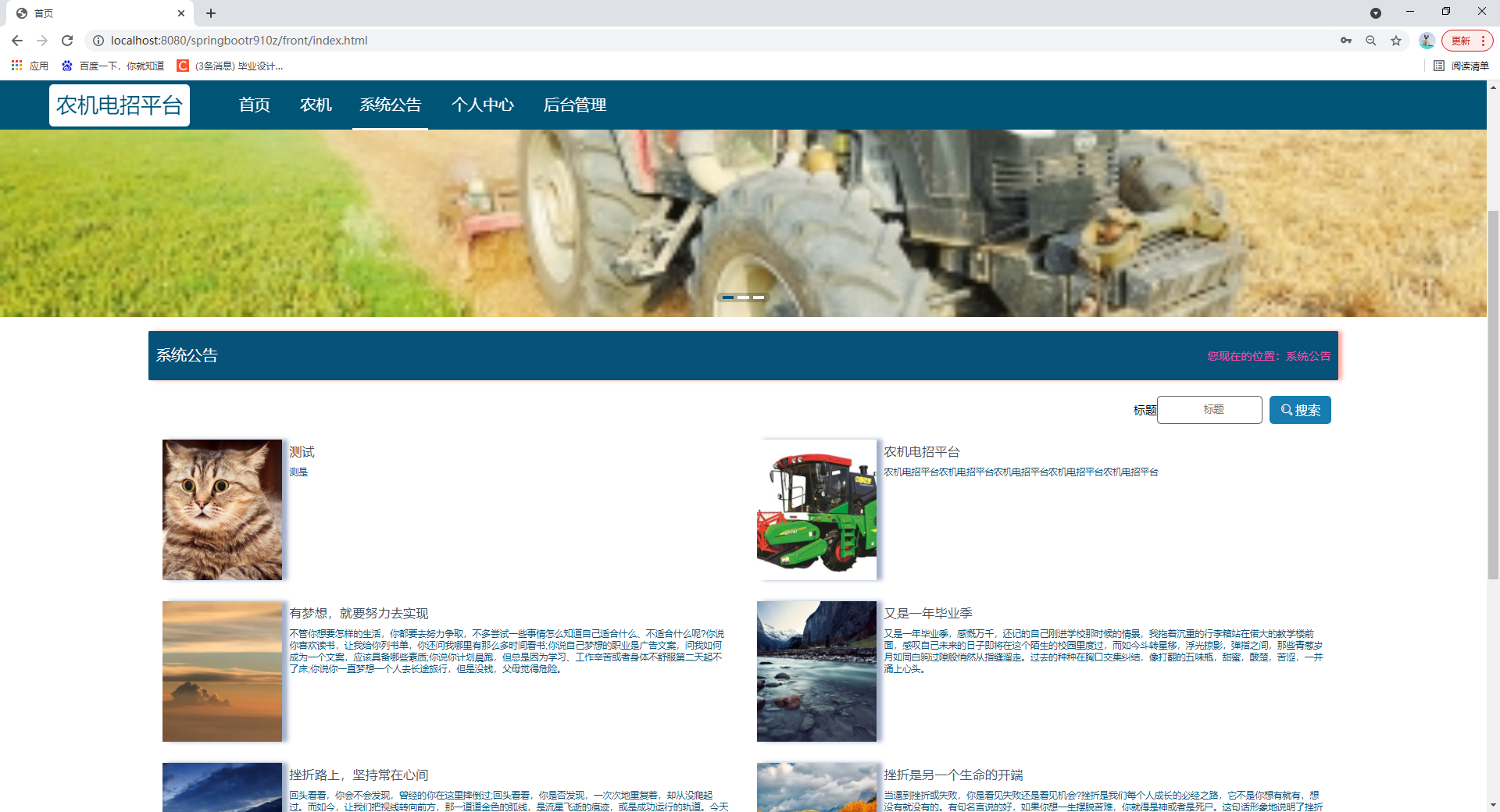Viewport: 1500px width, 812px height.
Task: Select the third carousel indicator dash
Action: pyautogui.click(x=759, y=297)
